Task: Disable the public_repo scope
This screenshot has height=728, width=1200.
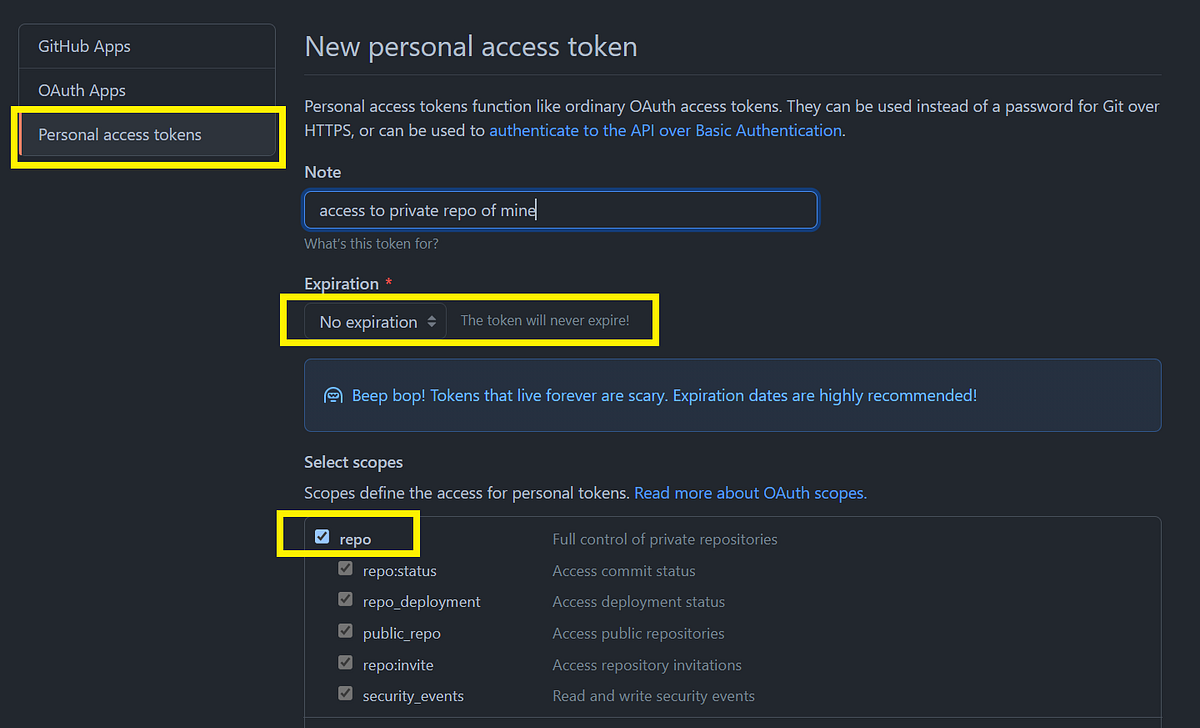Action: 345,631
